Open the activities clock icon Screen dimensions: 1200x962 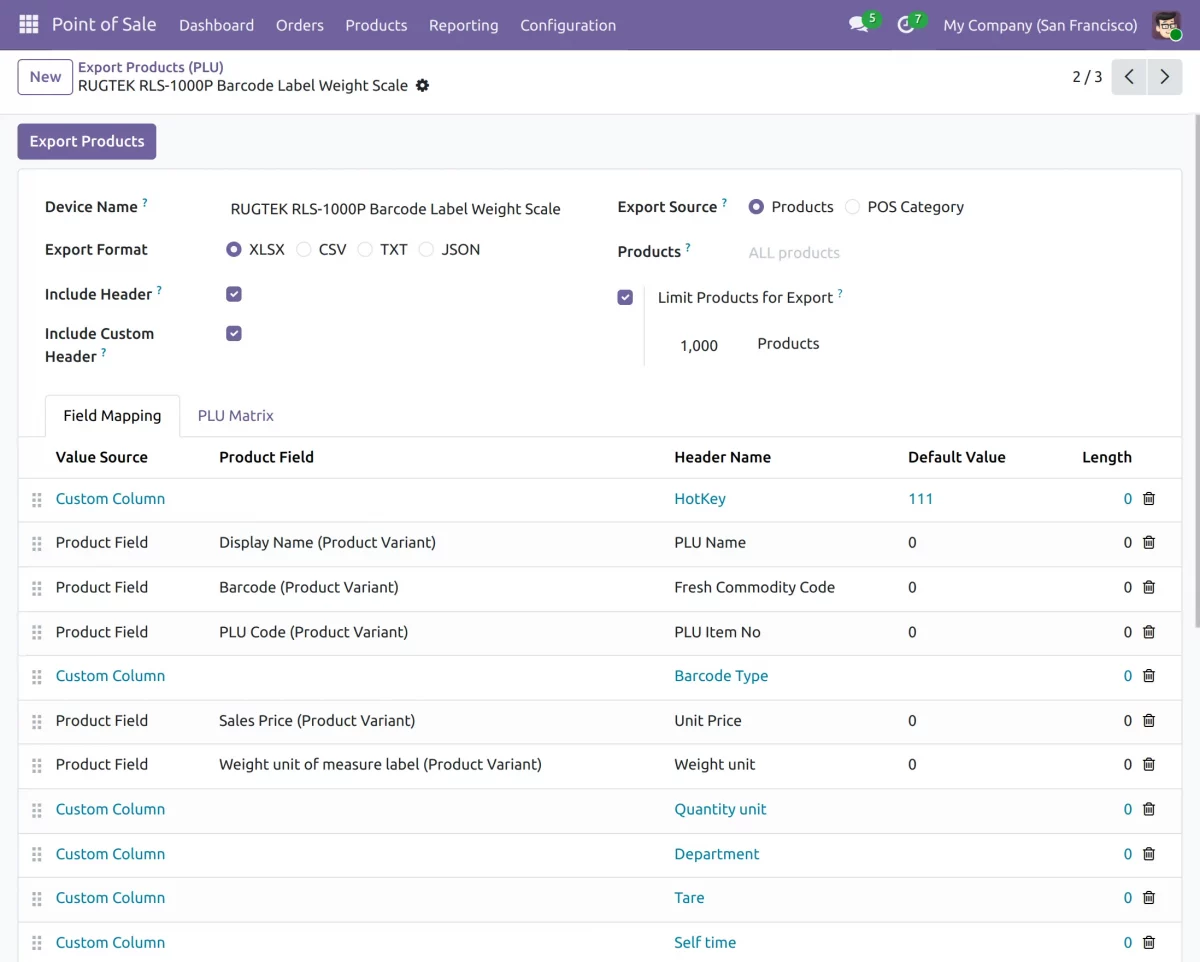click(x=906, y=25)
